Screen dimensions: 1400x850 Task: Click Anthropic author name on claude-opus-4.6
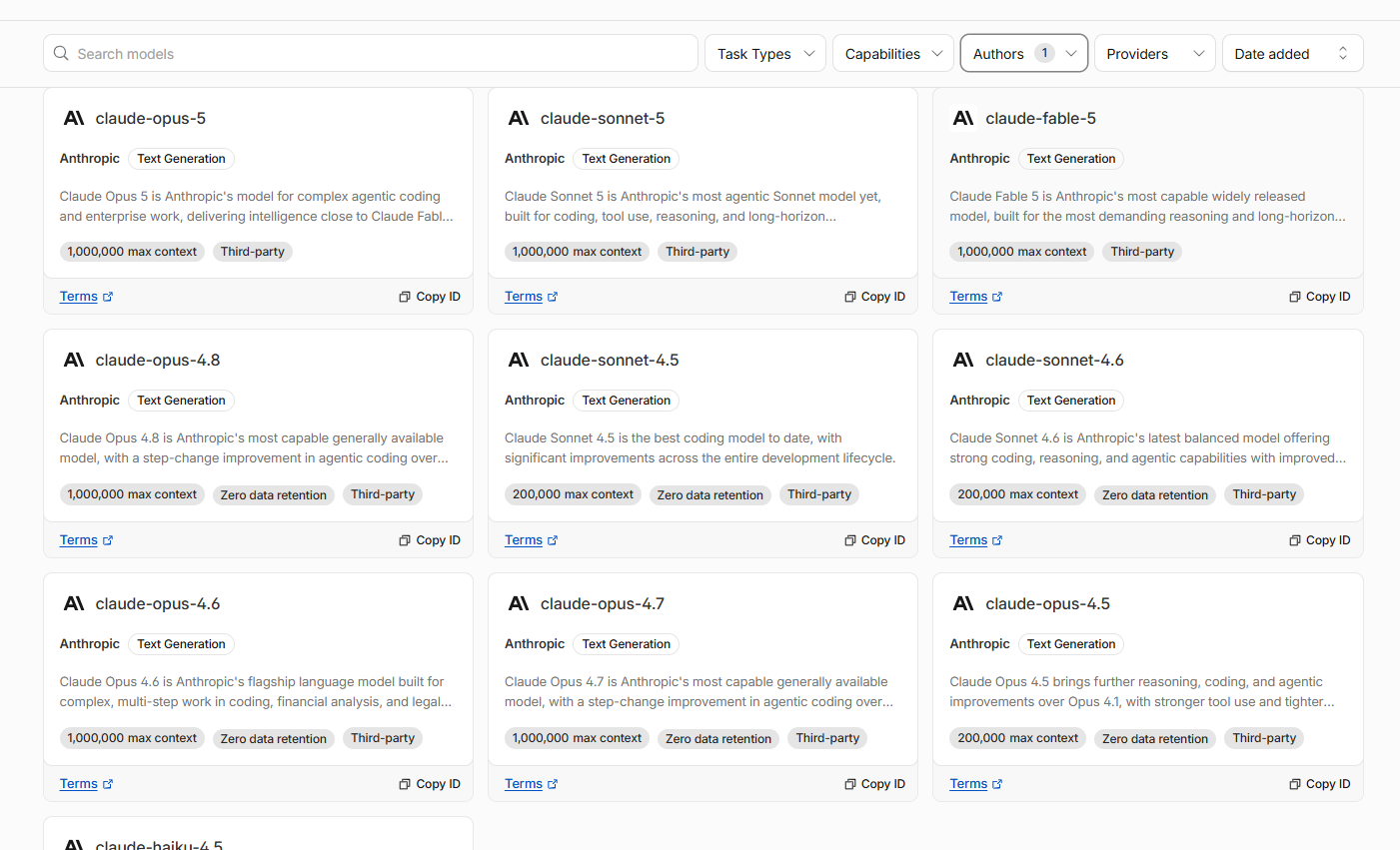point(90,644)
